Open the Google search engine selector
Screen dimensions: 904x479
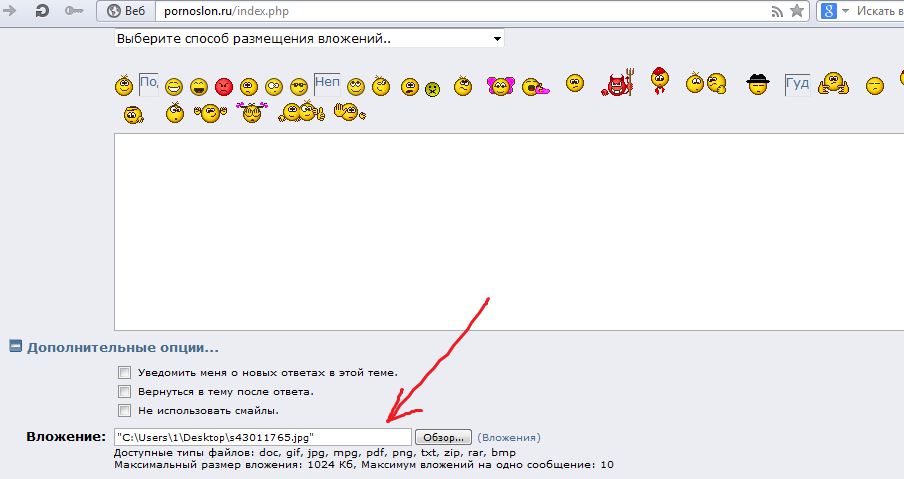pos(835,11)
